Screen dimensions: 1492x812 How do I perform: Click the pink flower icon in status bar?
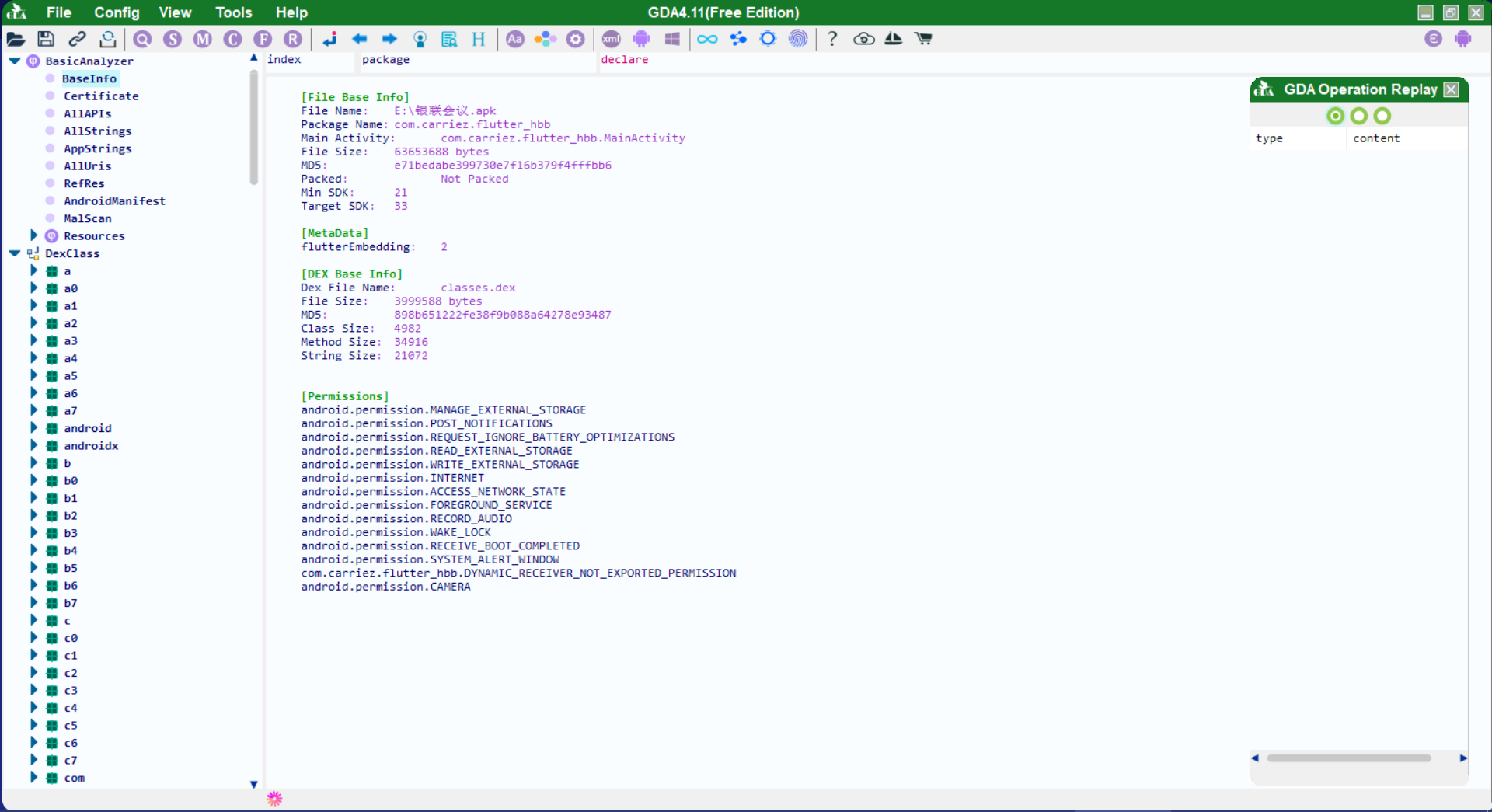tap(274, 798)
